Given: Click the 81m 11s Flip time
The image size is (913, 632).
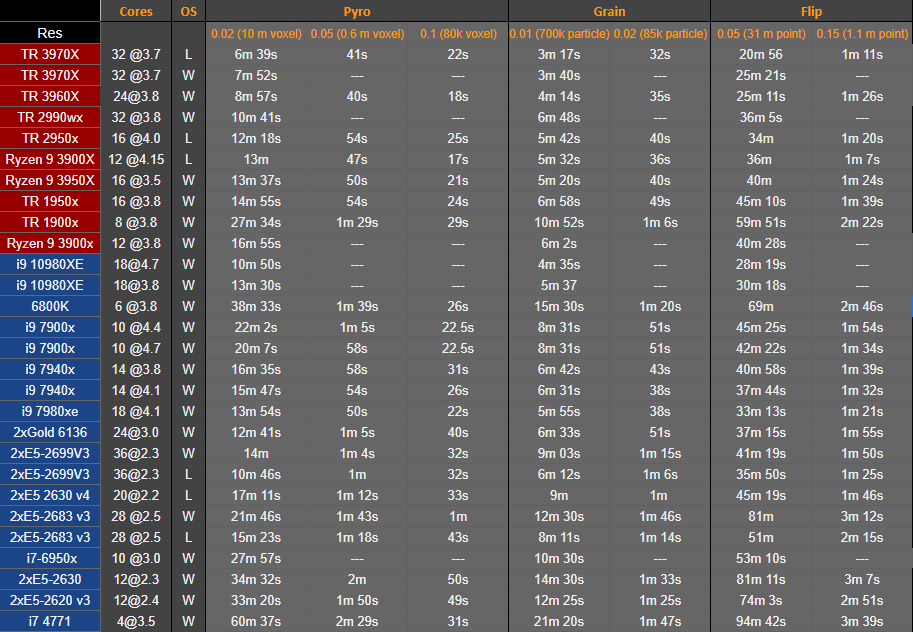Looking at the screenshot, I should [761, 579].
